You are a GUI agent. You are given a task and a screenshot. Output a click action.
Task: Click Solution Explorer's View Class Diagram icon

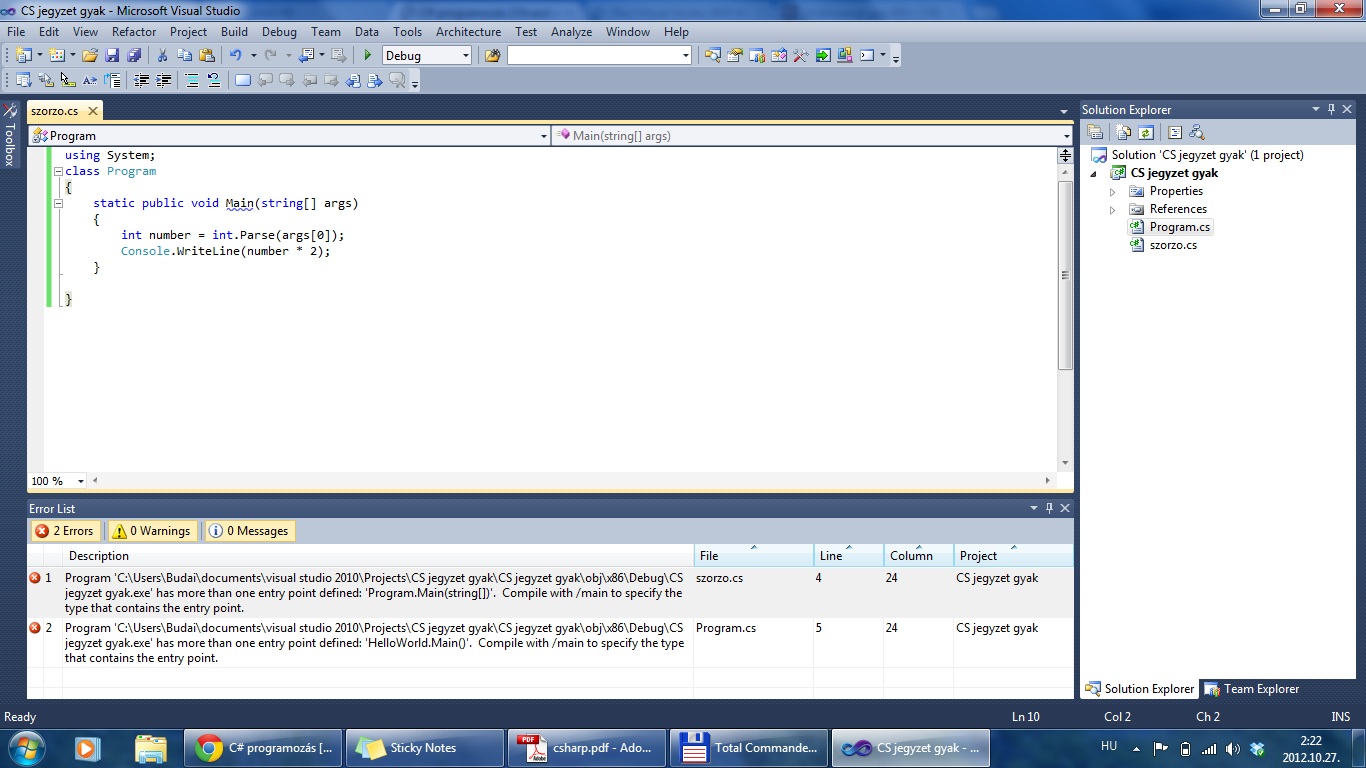[x=1197, y=132]
